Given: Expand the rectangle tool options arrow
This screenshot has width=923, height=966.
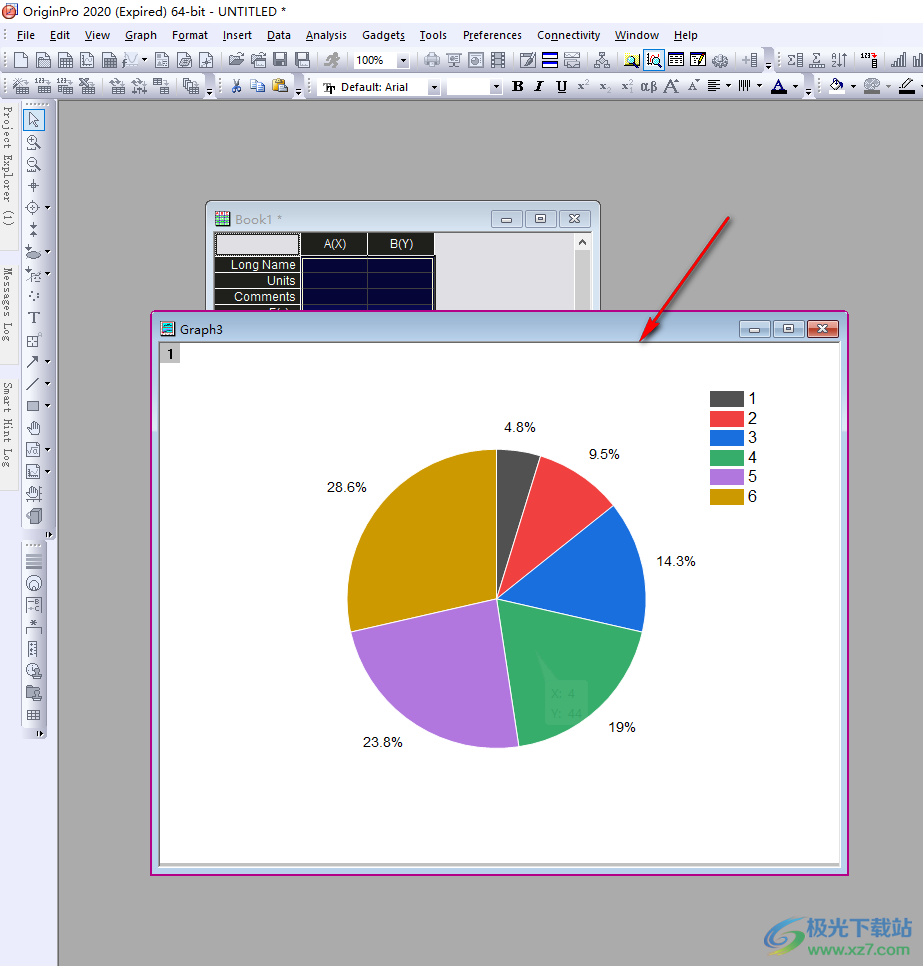Looking at the screenshot, I should [x=47, y=406].
